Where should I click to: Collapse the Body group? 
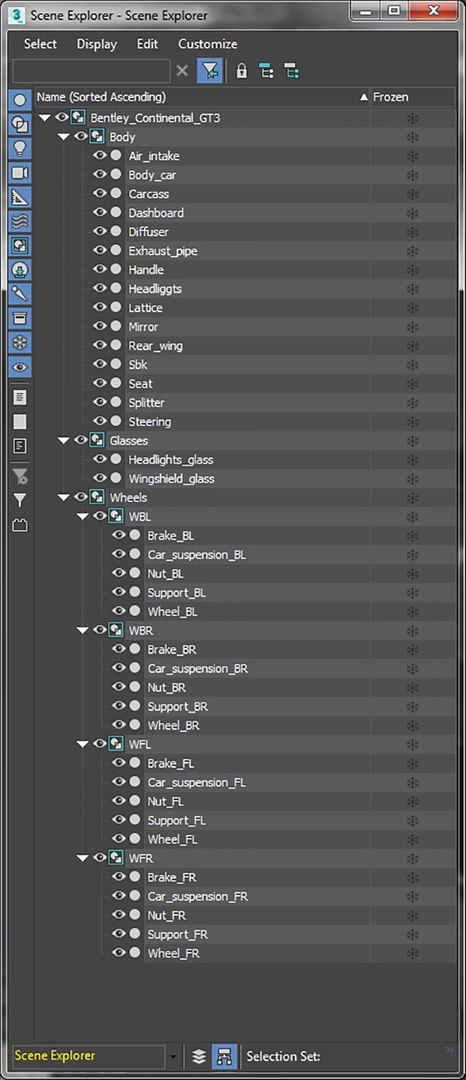tap(64, 137)
